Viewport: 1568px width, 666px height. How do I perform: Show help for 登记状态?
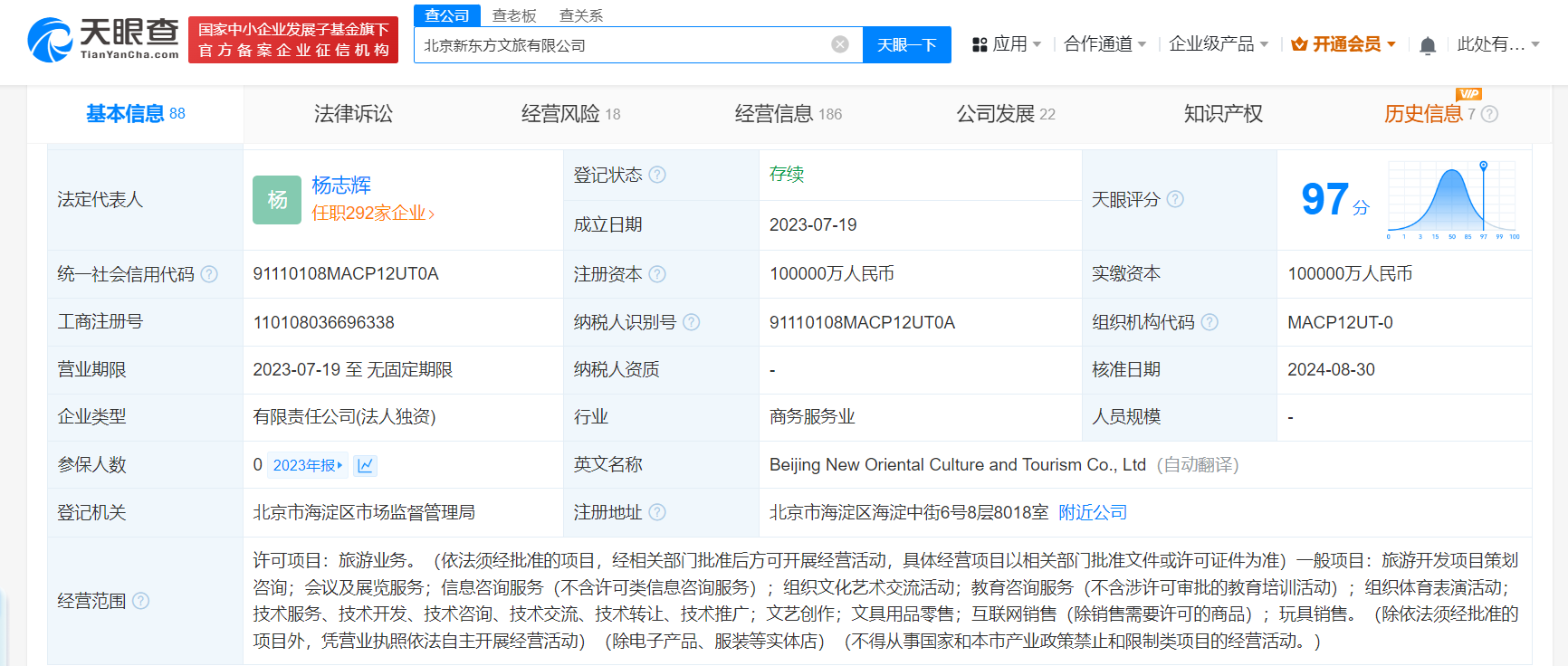(x=657, y=175)
